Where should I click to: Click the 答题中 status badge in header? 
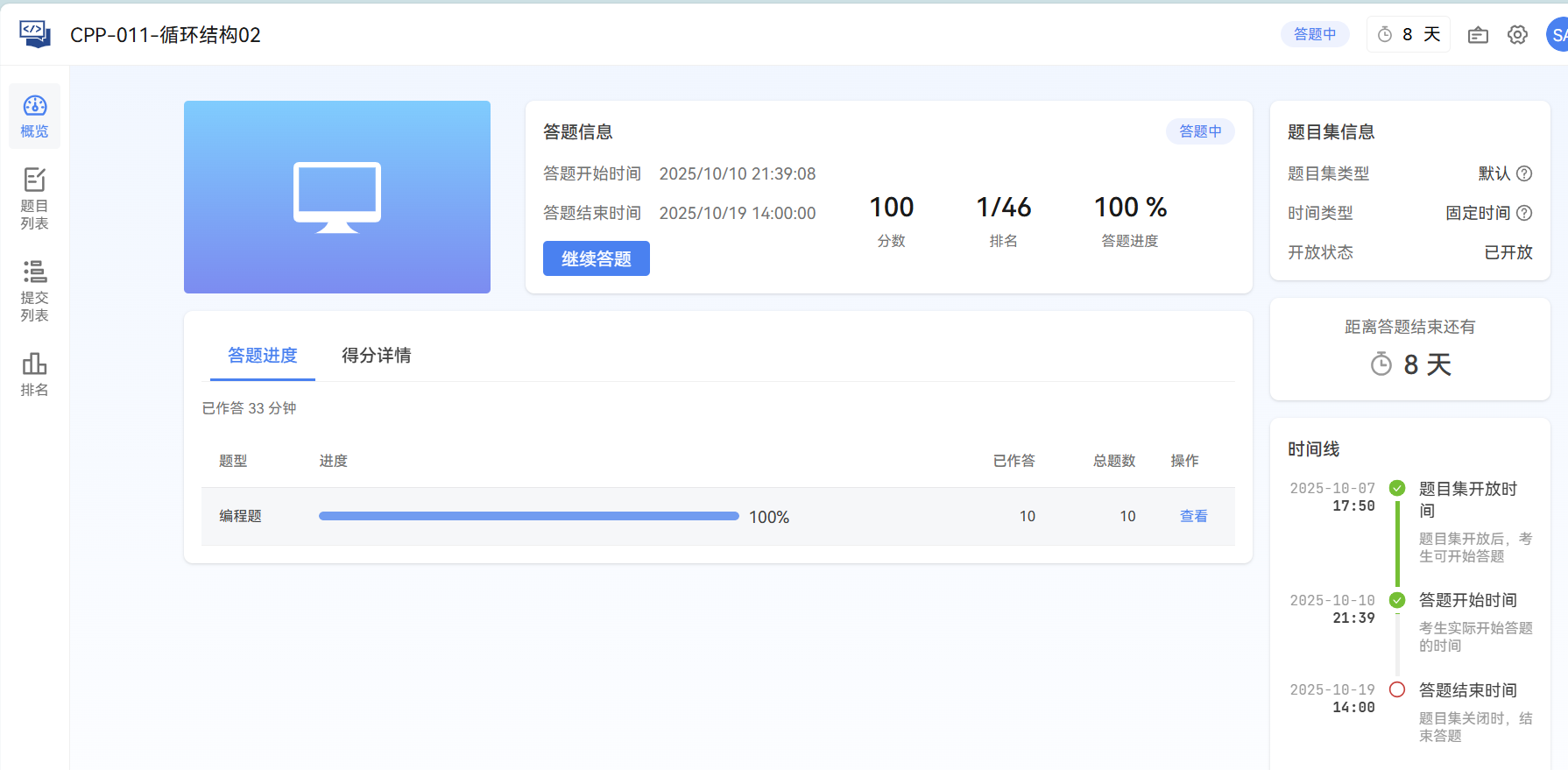[1315, 34]
